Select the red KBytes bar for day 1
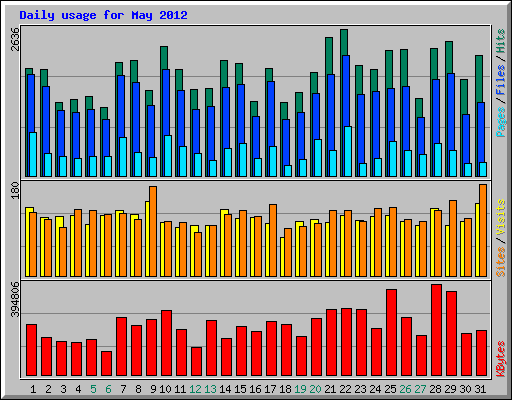 (x=31, y=350)
